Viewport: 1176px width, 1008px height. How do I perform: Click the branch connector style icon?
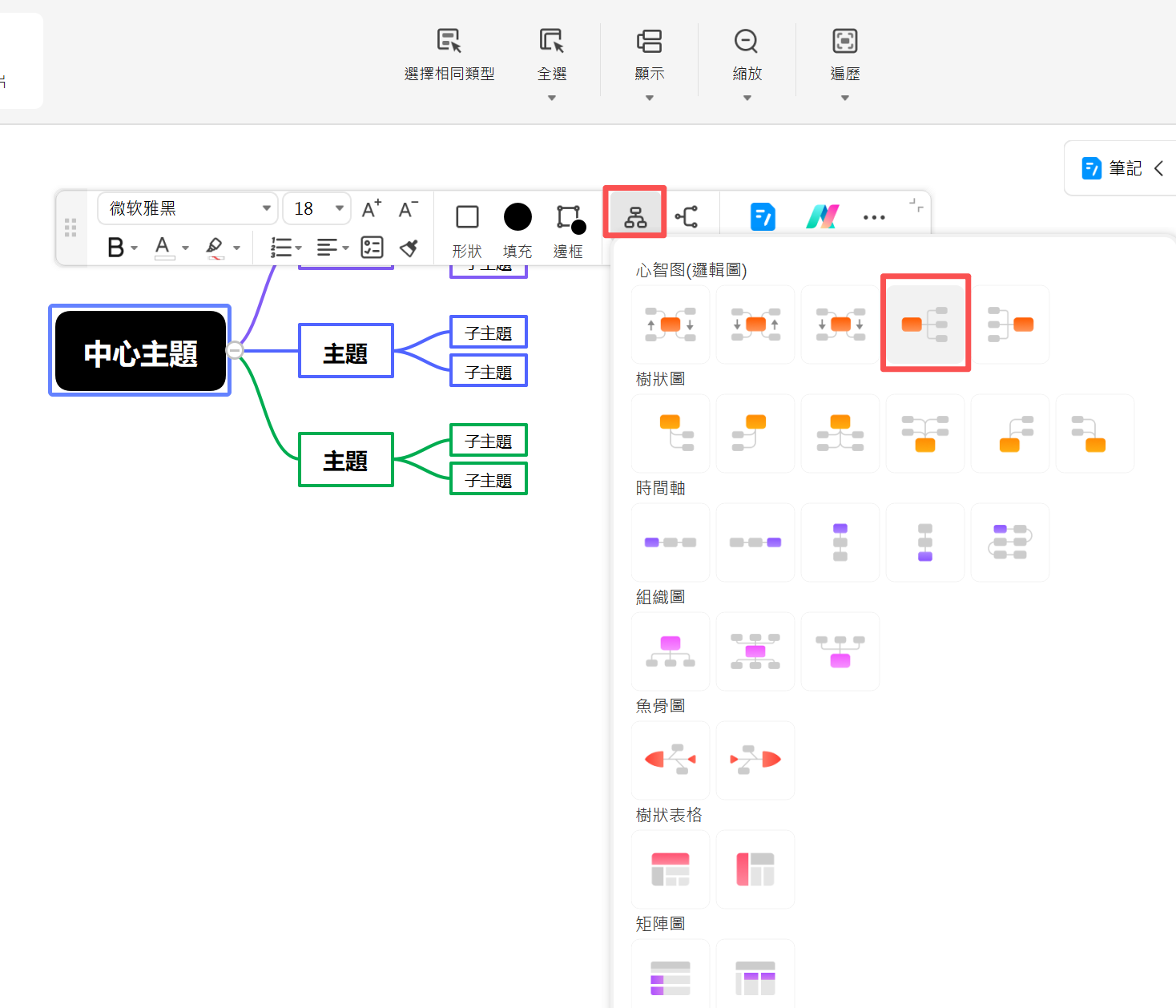[687, 216]
